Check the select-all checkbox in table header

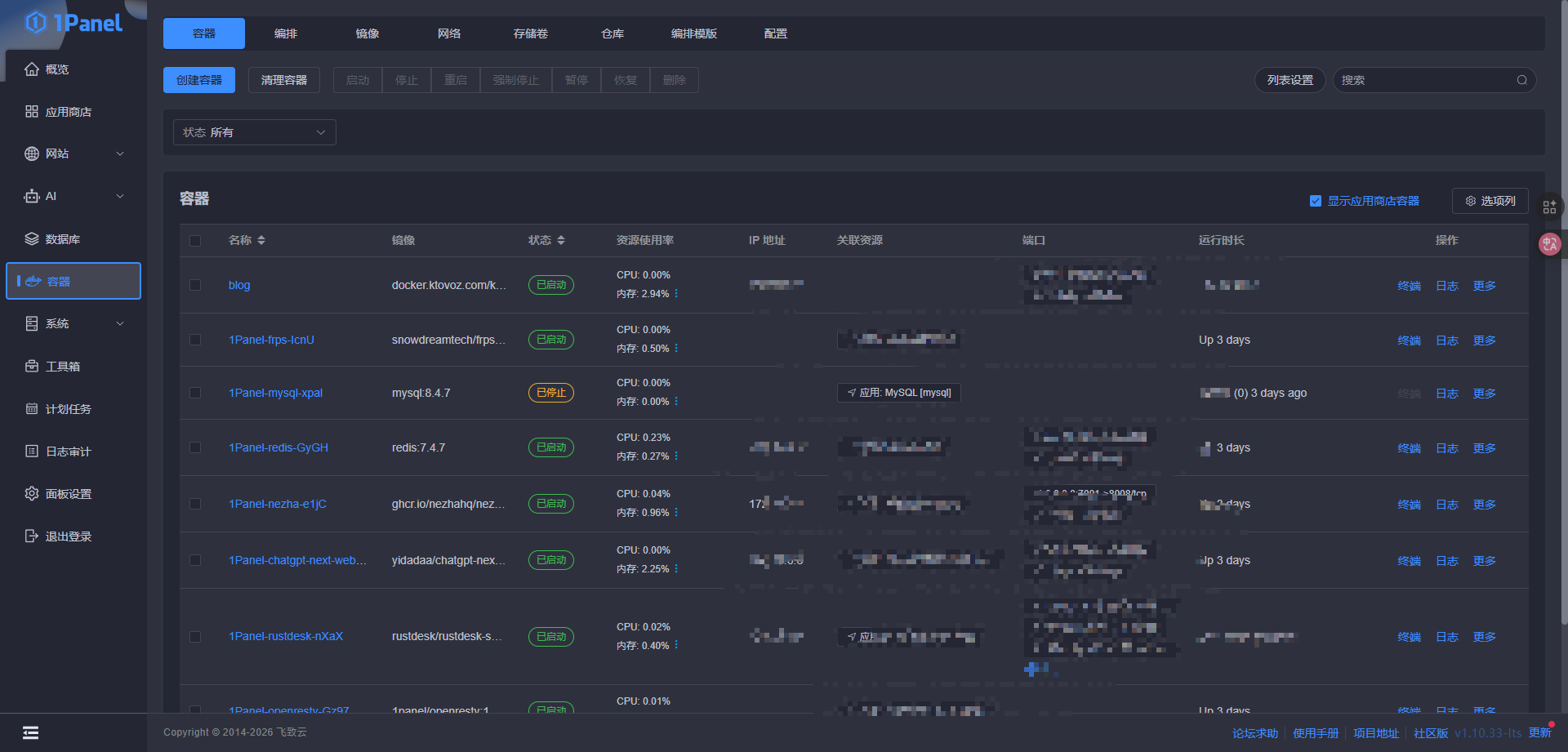[195, 241]
